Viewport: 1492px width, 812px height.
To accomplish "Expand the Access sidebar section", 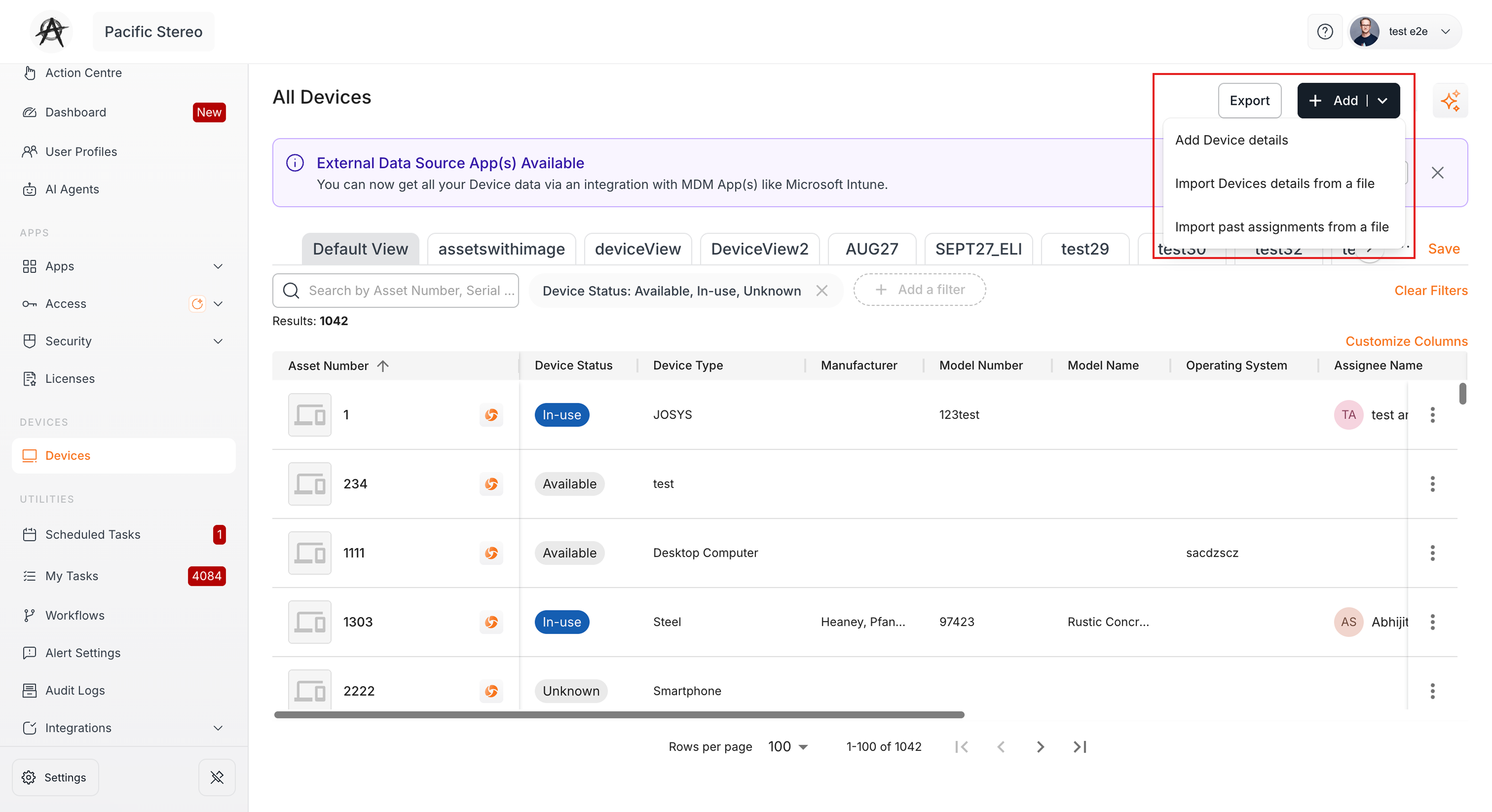I will click(218, 304).
